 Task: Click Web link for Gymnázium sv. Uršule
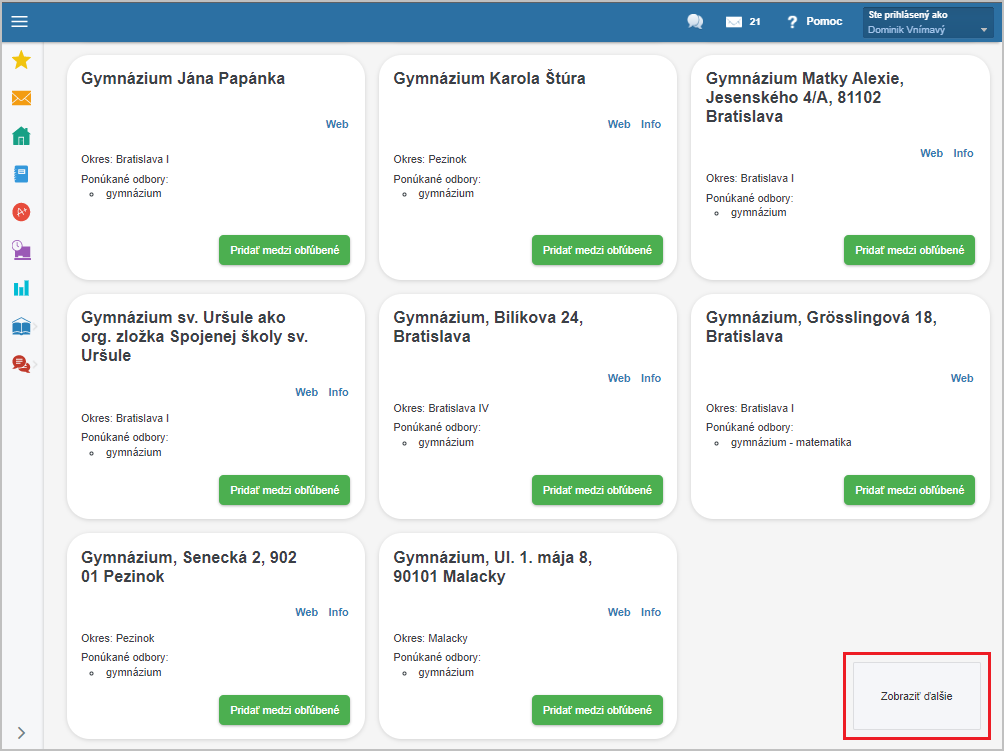[306, 392]
